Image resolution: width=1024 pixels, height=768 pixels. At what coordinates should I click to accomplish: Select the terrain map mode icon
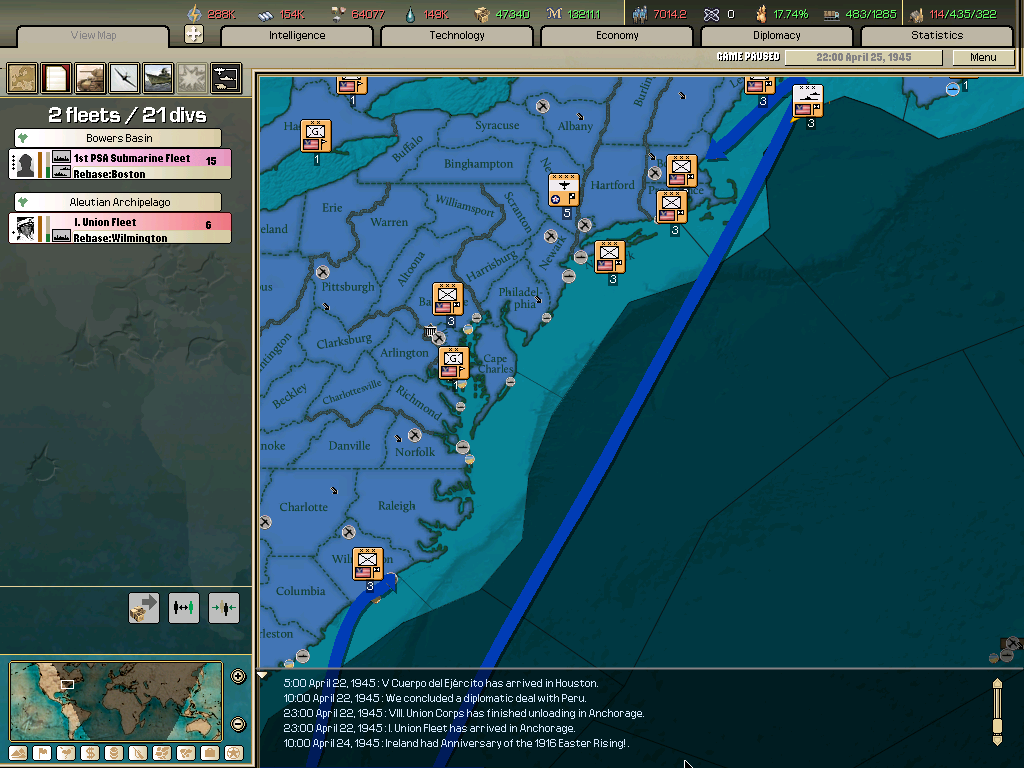pos(17,753)
